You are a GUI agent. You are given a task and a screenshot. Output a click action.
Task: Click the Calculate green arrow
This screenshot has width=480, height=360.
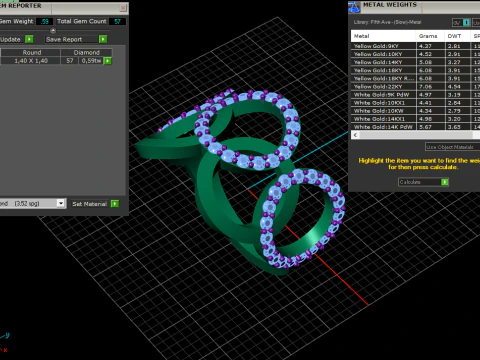pyautogui.click(x=445, y=182)
